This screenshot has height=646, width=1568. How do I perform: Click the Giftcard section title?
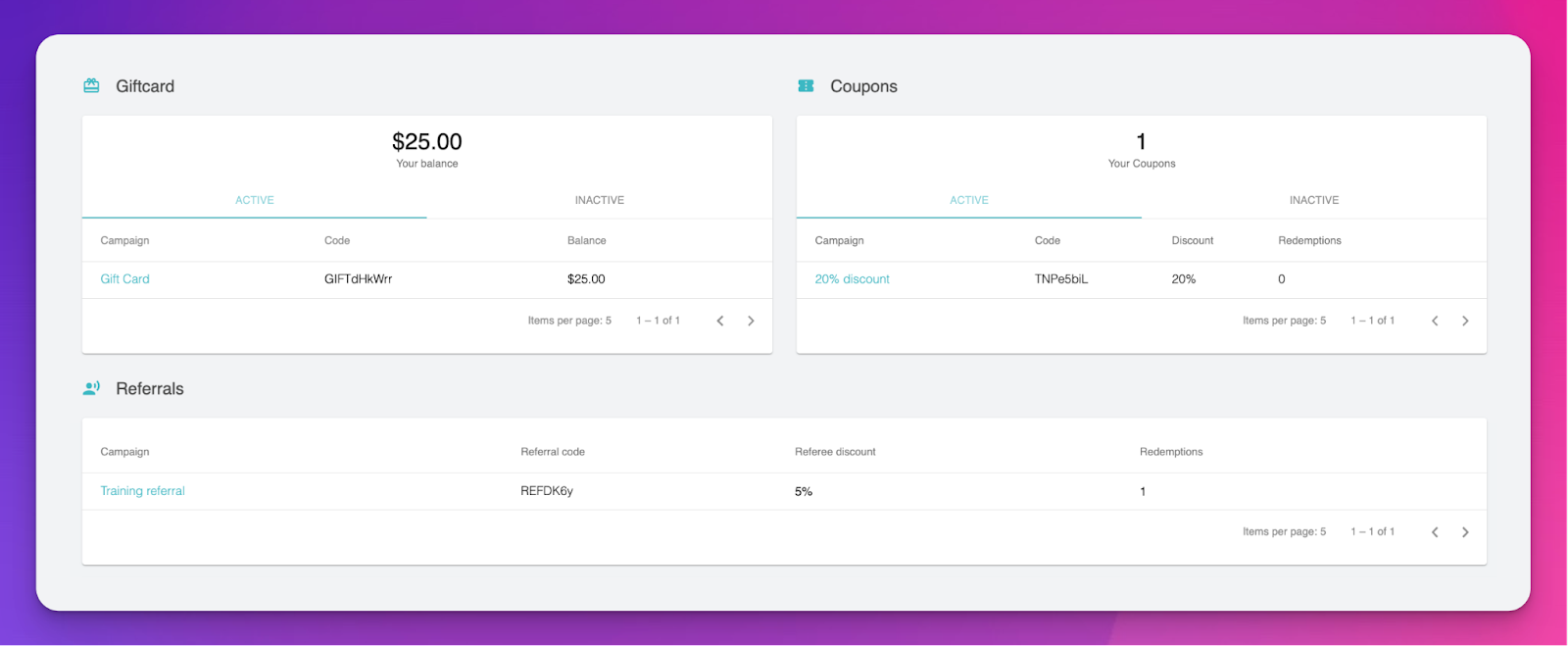145,86
